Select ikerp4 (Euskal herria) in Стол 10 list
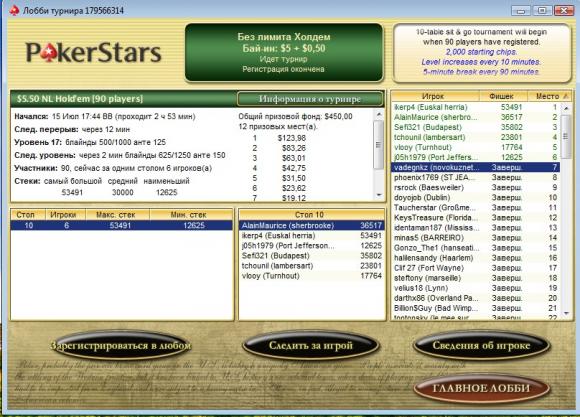 click(312, 236)
